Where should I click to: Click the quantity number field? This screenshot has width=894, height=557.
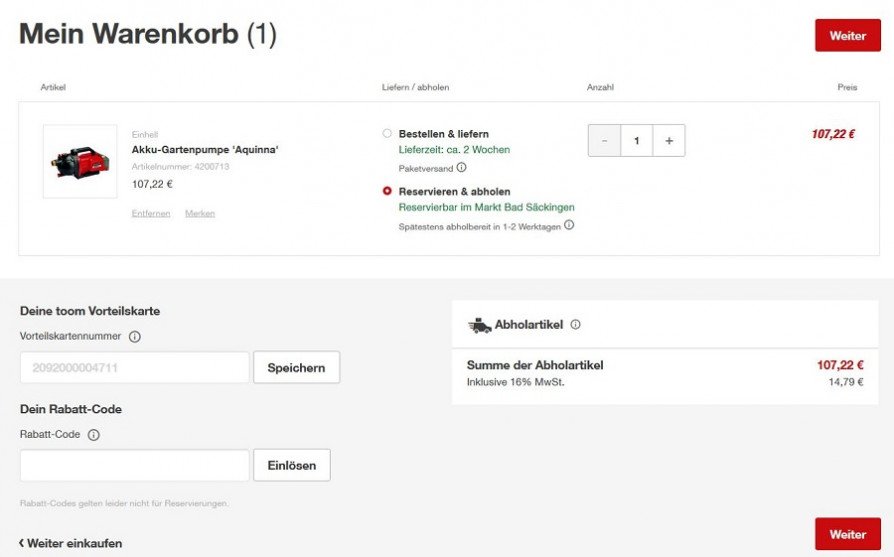click(636, 140)
